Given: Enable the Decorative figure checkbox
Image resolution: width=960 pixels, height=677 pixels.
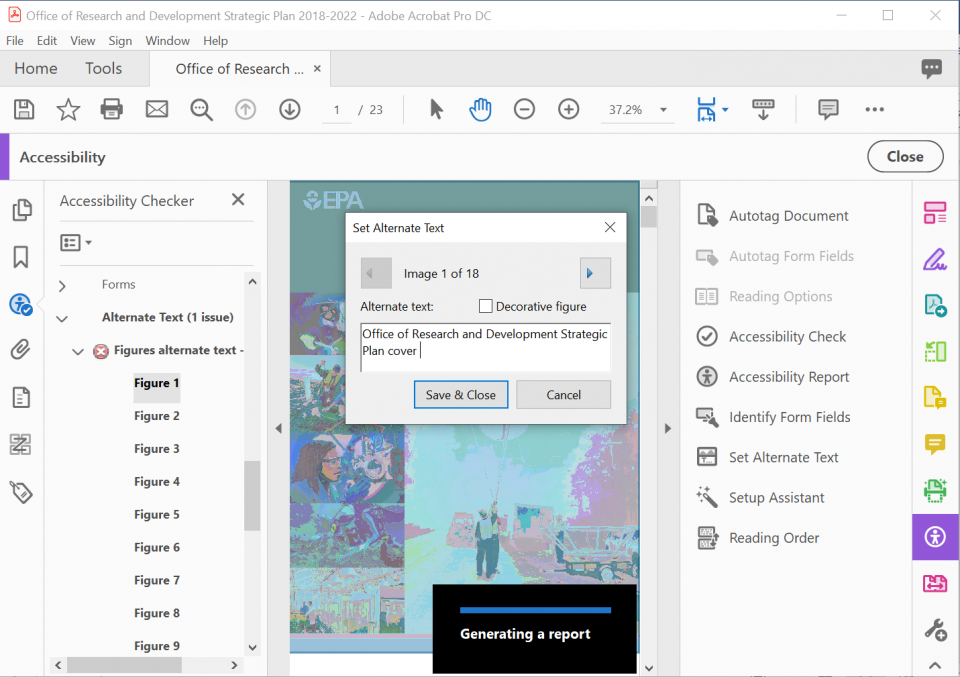Looking at the screenshot, I should click(x=486, y=306).
